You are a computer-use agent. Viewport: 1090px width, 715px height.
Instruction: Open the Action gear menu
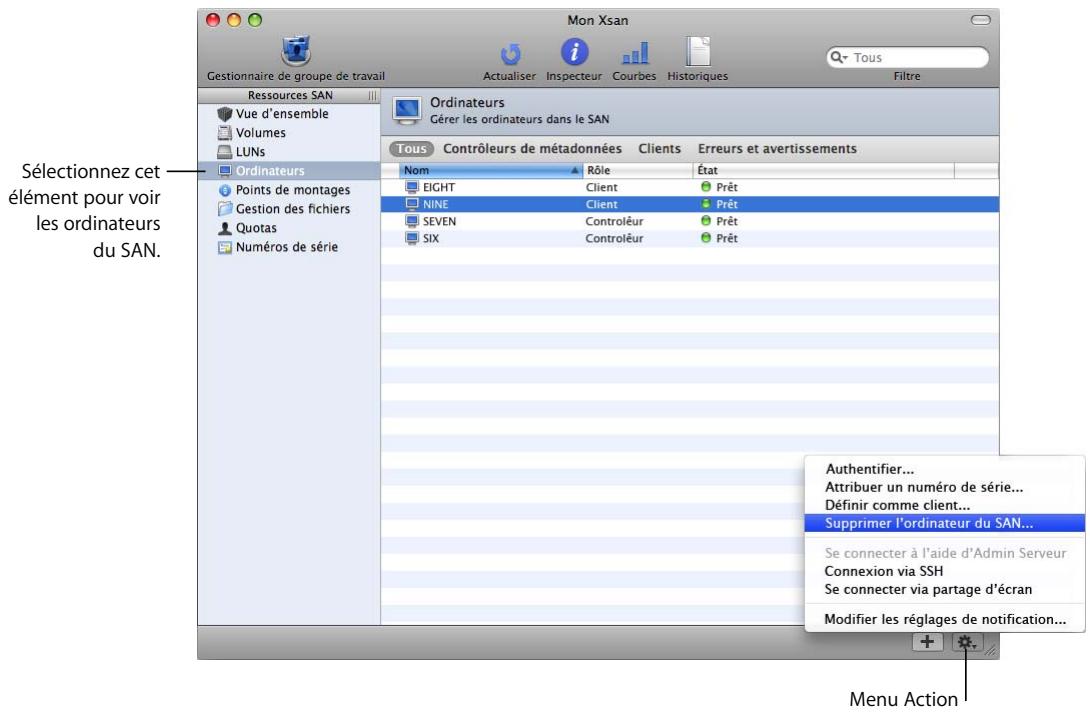(x=966, y=642)
